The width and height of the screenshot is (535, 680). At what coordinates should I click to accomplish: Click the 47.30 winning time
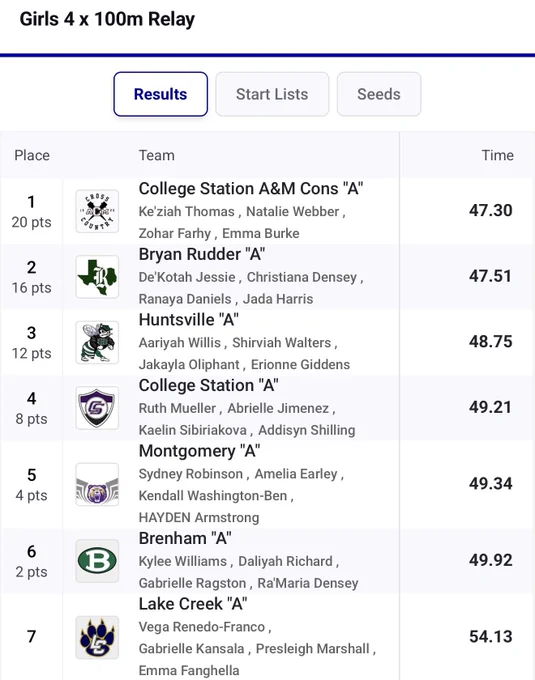(x=490, y=210)
